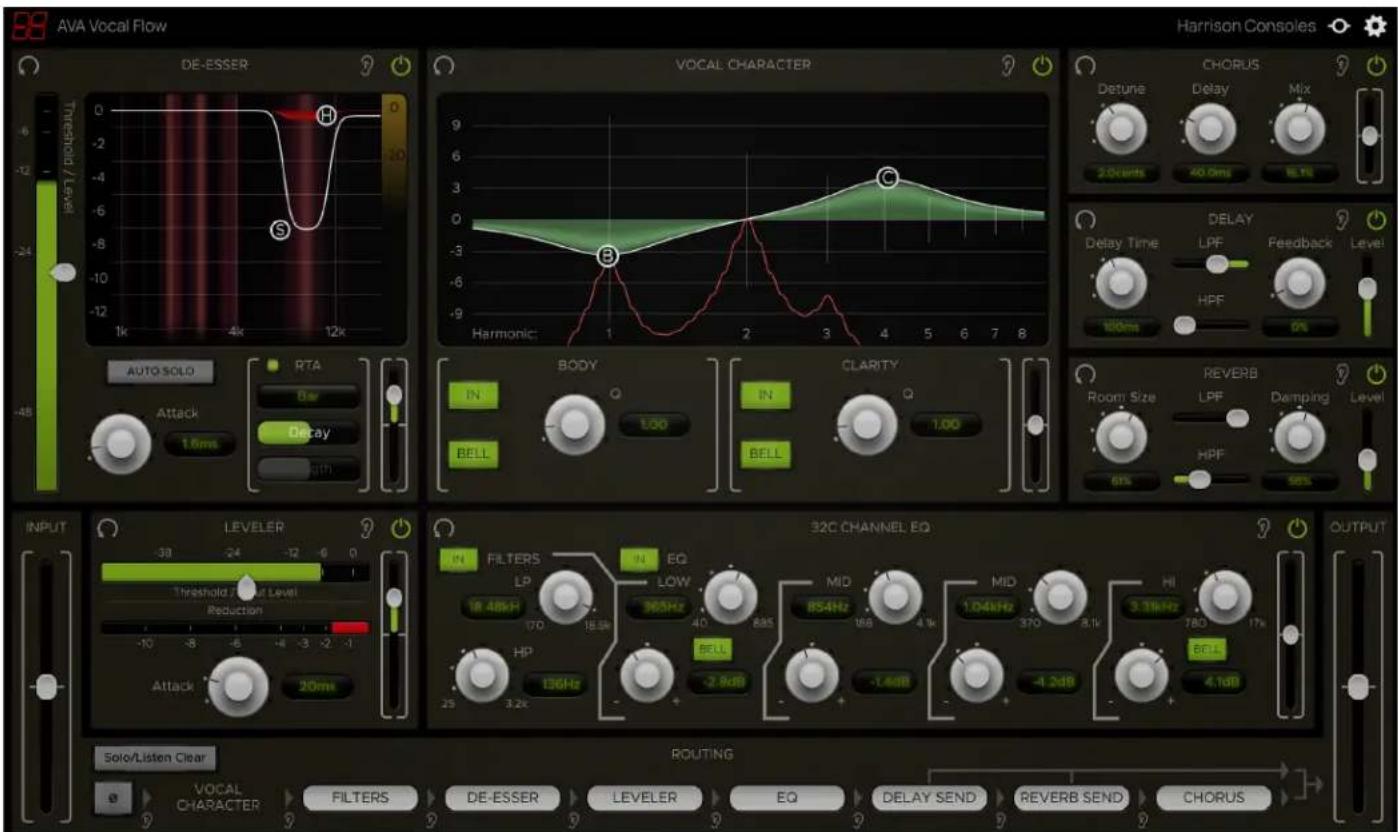The width and height of the screenshot is (1398, 832).
Task: Click the RTA Decay slider
Action: pos(308,433)
